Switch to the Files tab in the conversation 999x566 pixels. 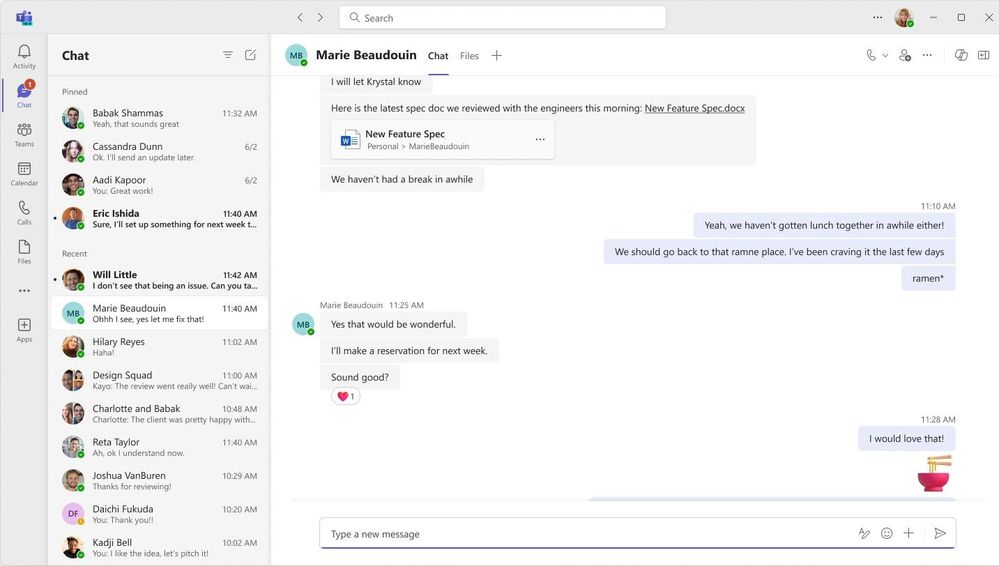[x=469, y=56]
